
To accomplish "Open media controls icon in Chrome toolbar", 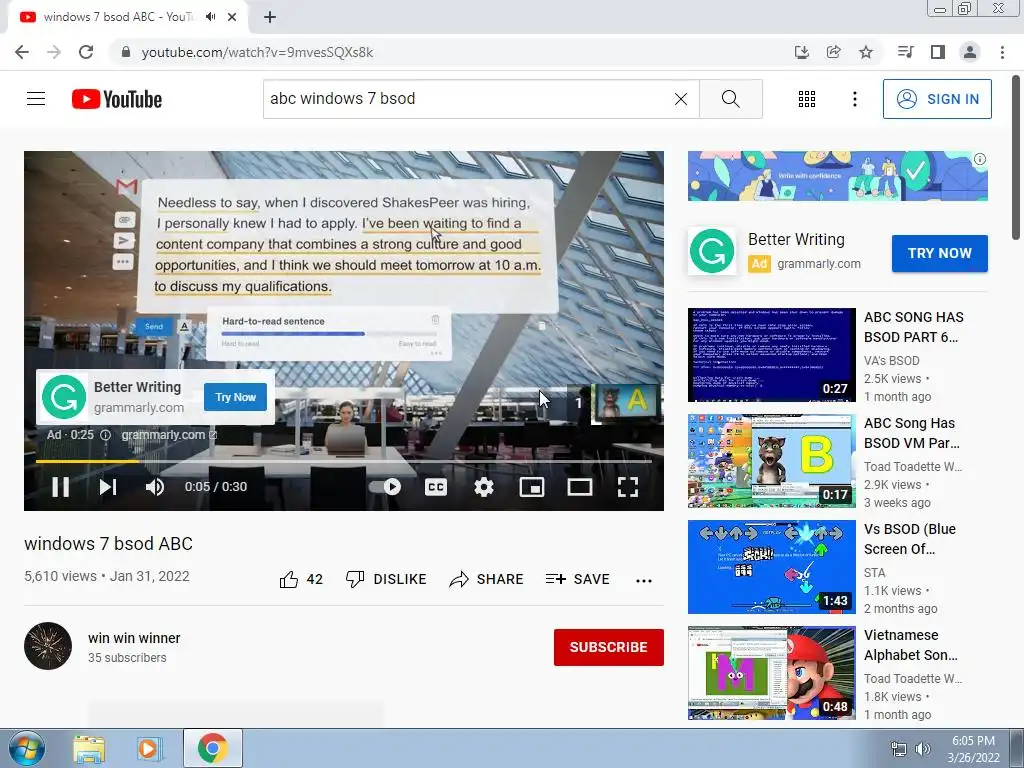I will [905, 52].
